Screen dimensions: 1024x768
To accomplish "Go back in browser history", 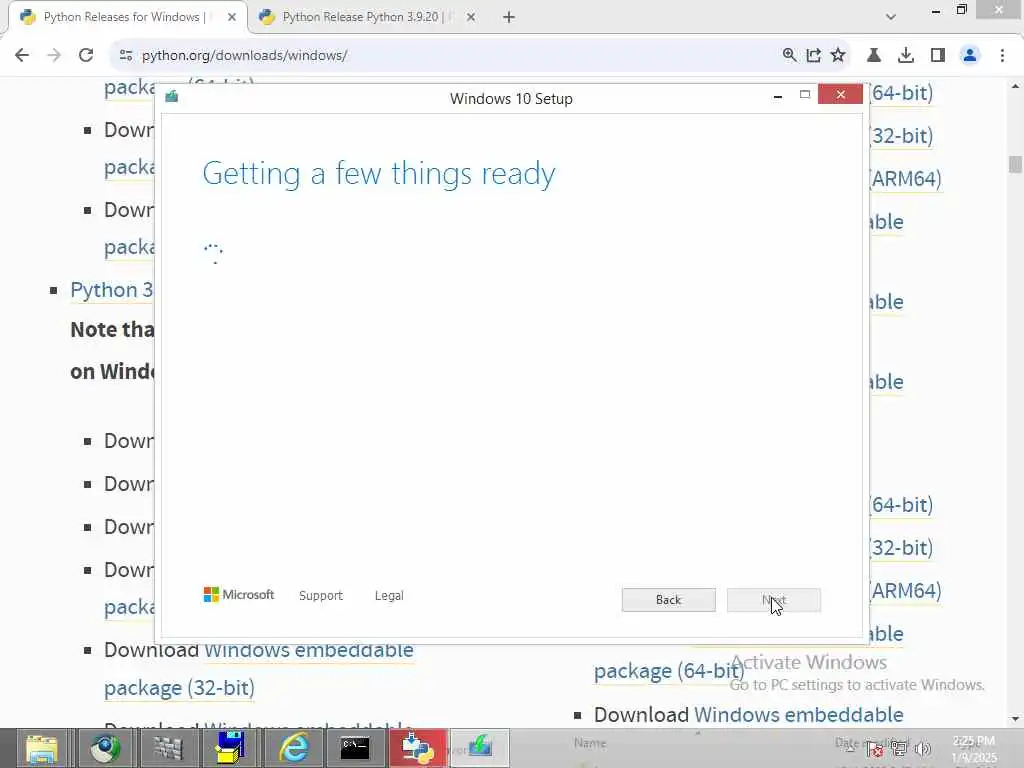I will pyautogui.click(x=22, y=56).
